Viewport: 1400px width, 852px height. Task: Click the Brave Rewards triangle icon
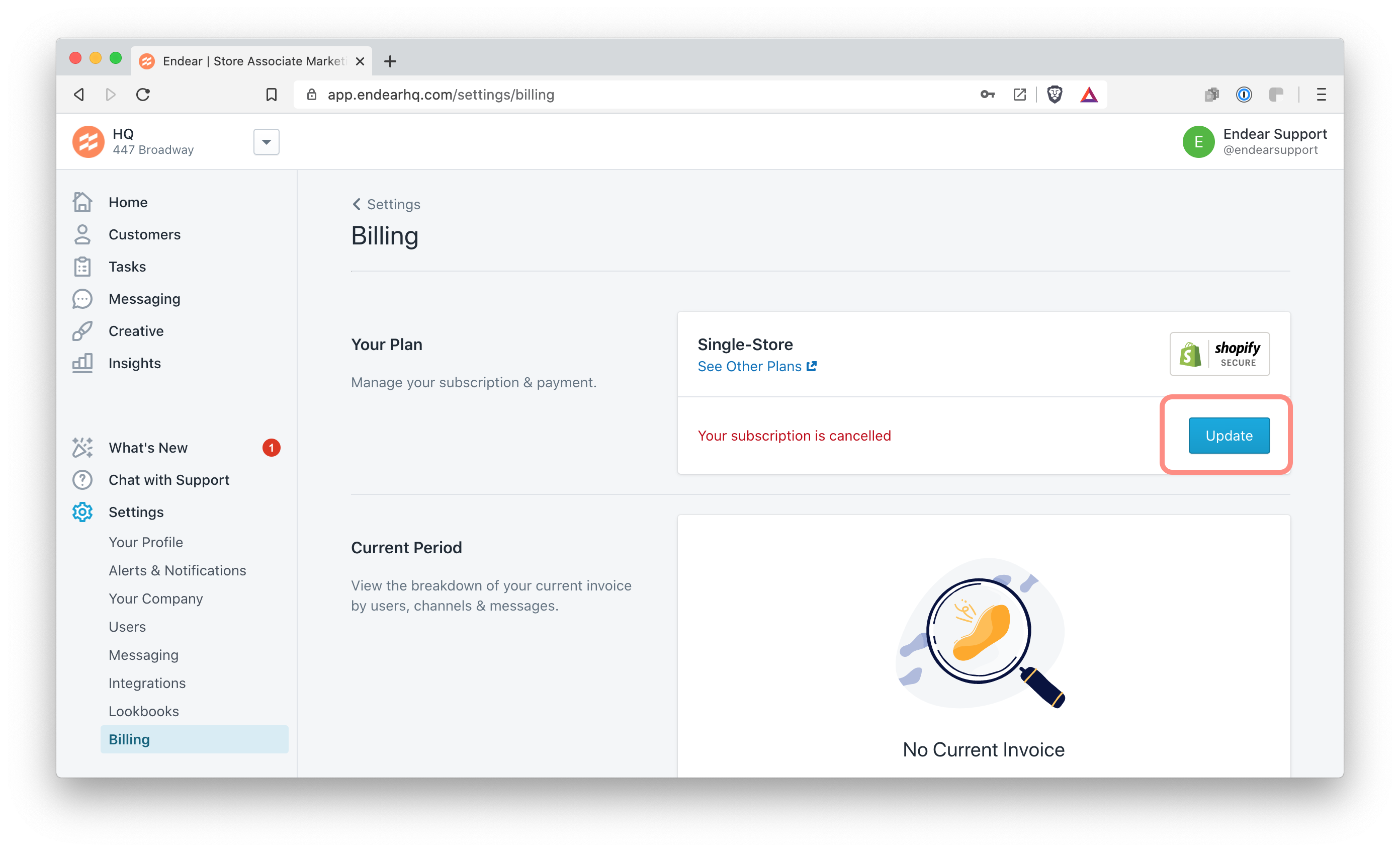click(1089, 95)
